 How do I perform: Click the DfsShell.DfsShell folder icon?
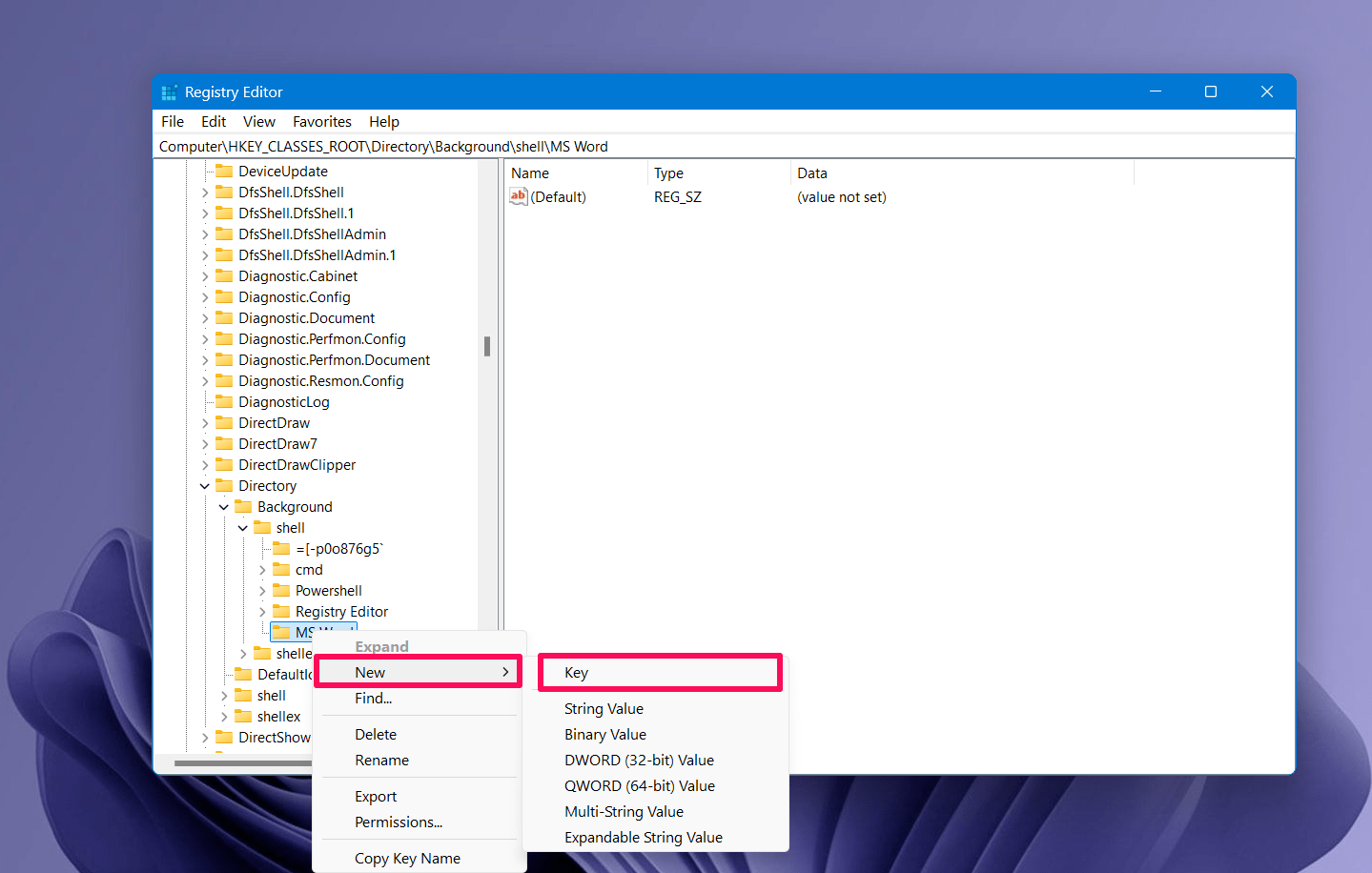point(224,193)
